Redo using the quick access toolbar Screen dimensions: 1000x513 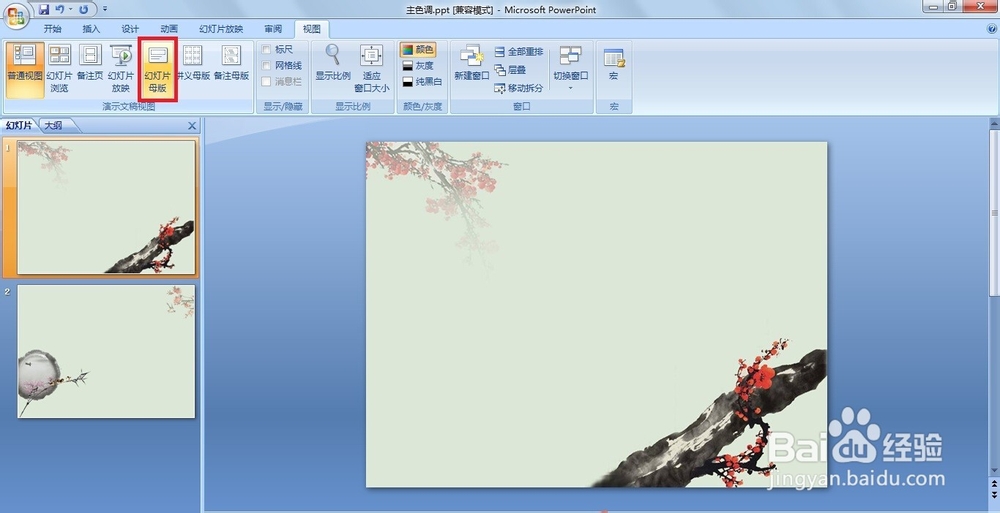coord(84,10)
